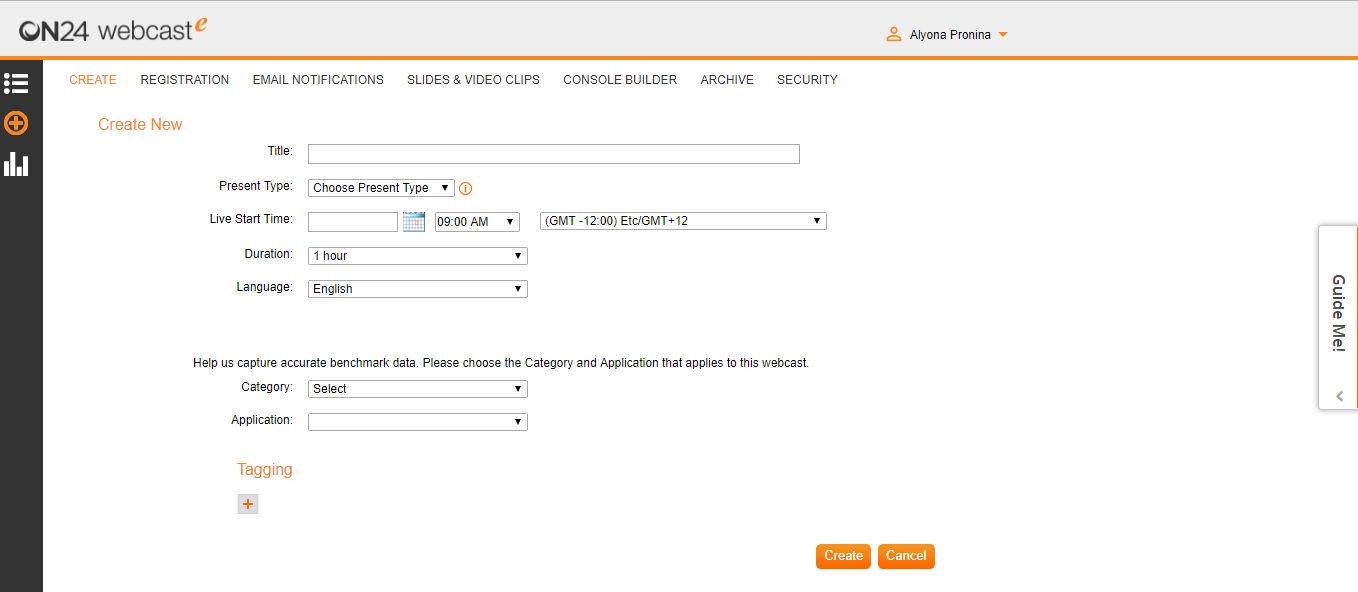1358x592 pixels.
Task: Add a tag with the plus icon
Action: click(248, 504)
